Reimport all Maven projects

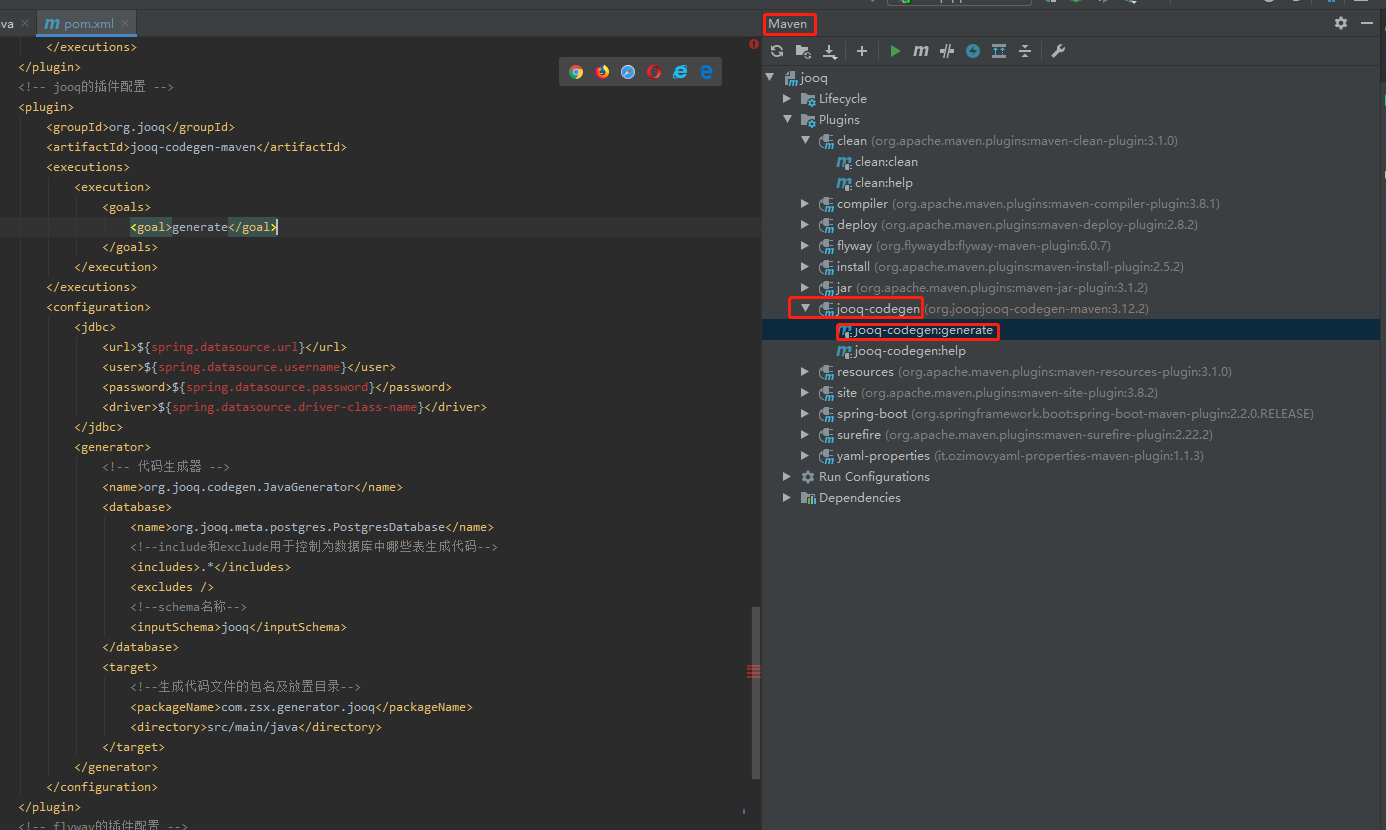click(777, 51)
